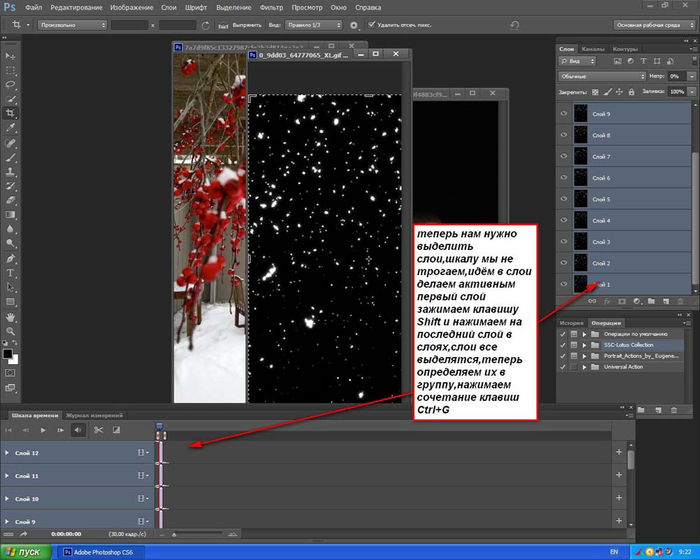Open the Основная рабочая среда workspace dropdown
The width and height of the screenshot is (700, 560).
[x=654, y=25]
